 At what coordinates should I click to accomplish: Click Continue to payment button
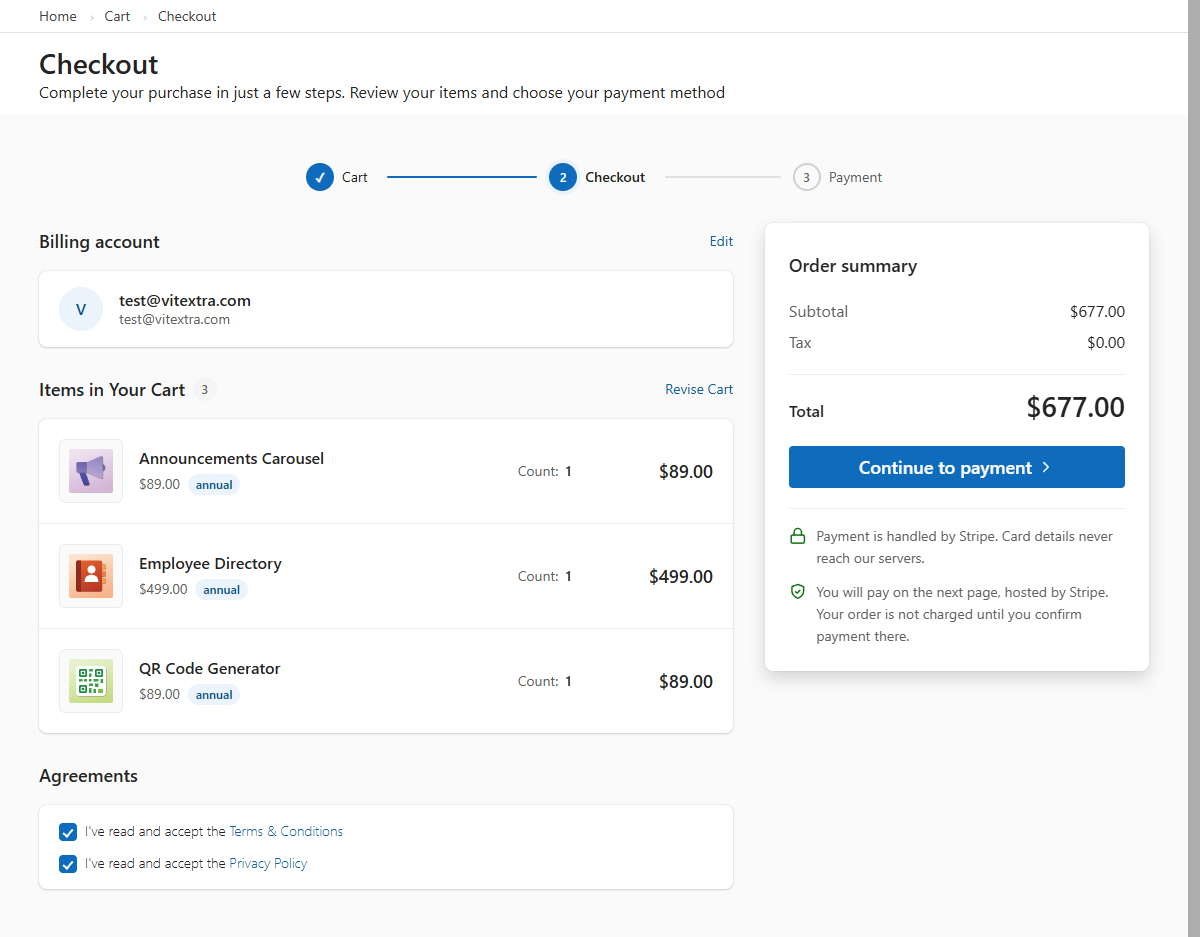point(957,467)
